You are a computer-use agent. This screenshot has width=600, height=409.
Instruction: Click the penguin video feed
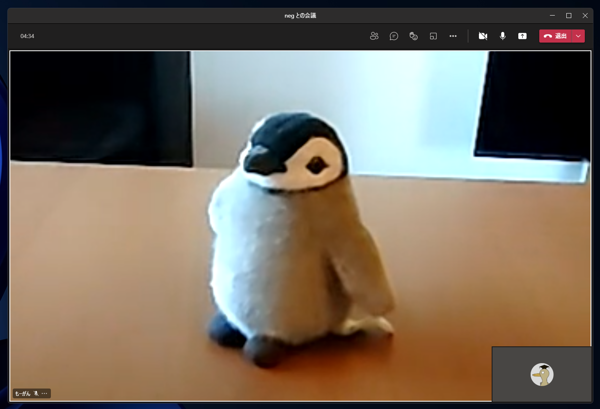pos(300,226)
